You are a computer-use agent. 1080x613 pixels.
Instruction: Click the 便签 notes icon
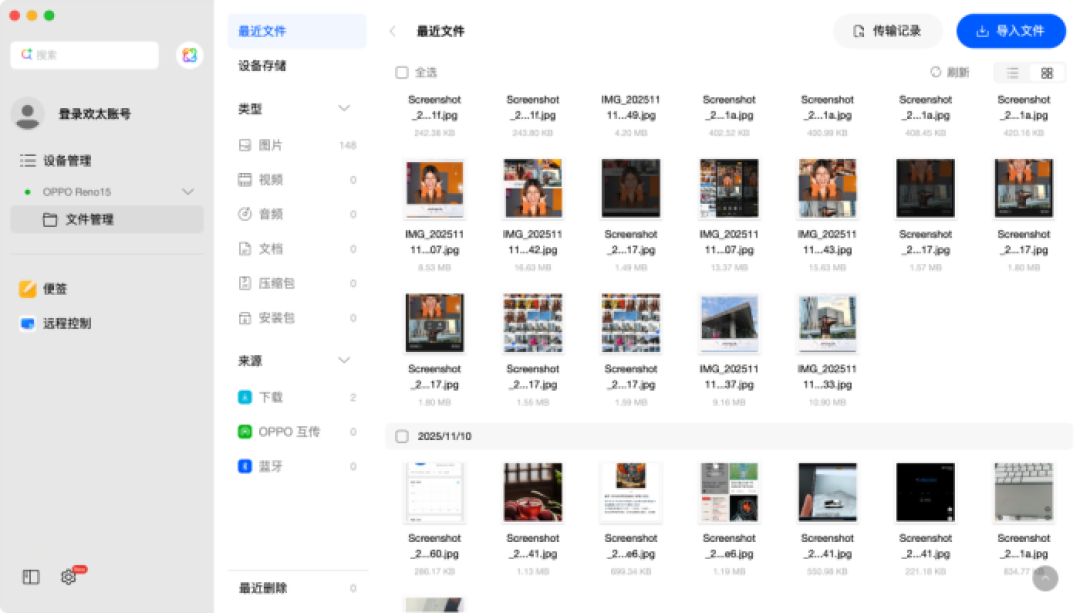[x=28, y=289]
